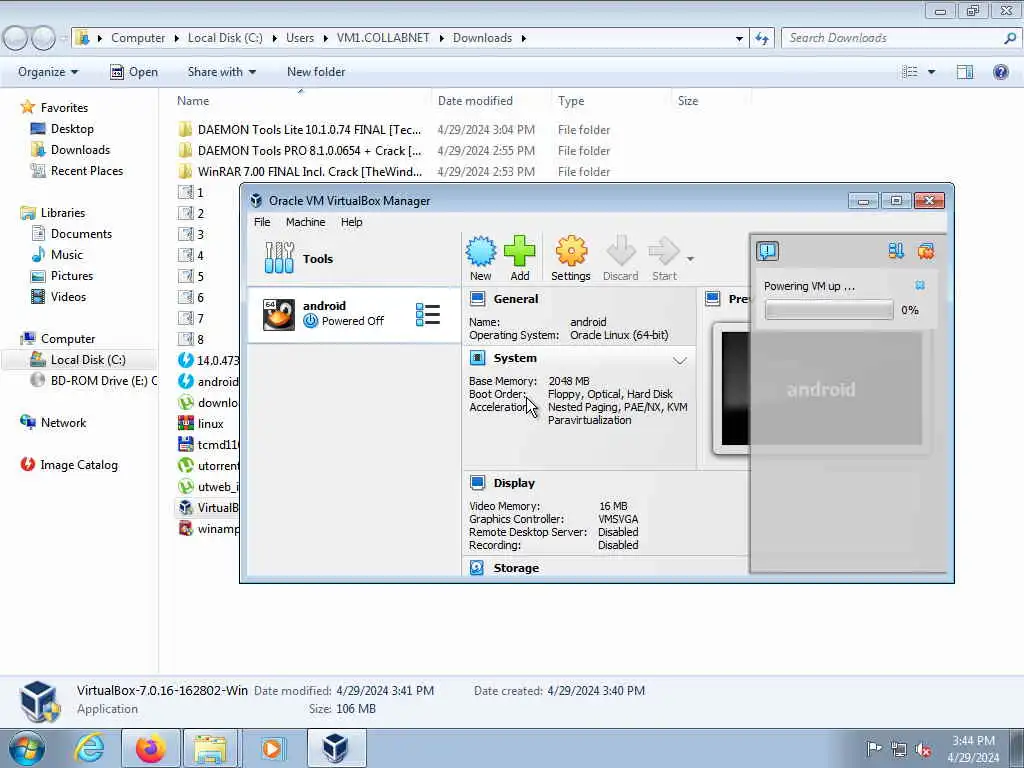This screenshot has height=768, width=1024.
Task: Click the Display section monitor icon
Action: 477,483
